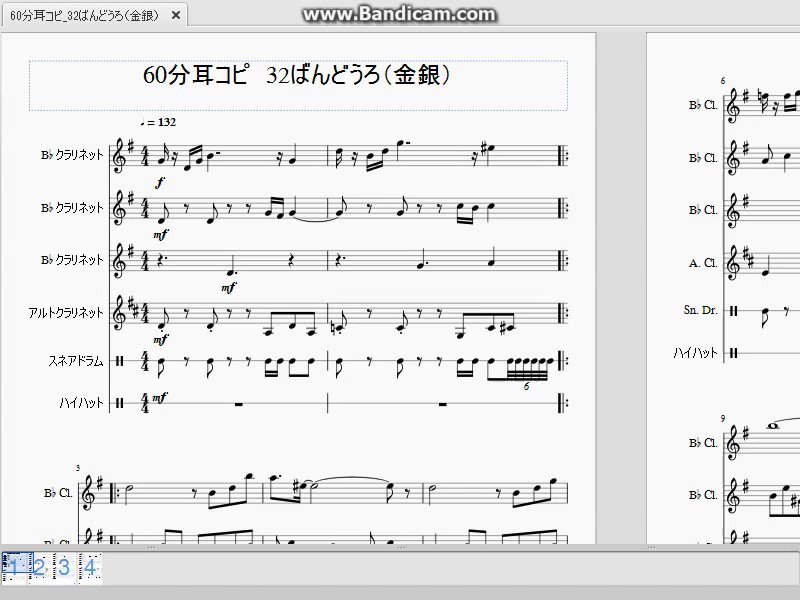Jump to page 4 in the navigator
Image resolution: width=800 pixels, height=600 pixels.
pyautogui.click(x=90, y=567)
